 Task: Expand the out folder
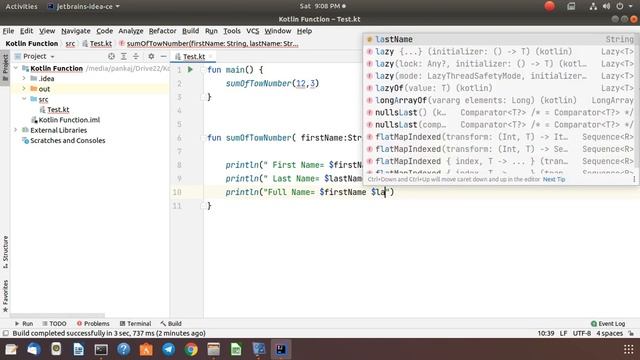pos(24,89)
